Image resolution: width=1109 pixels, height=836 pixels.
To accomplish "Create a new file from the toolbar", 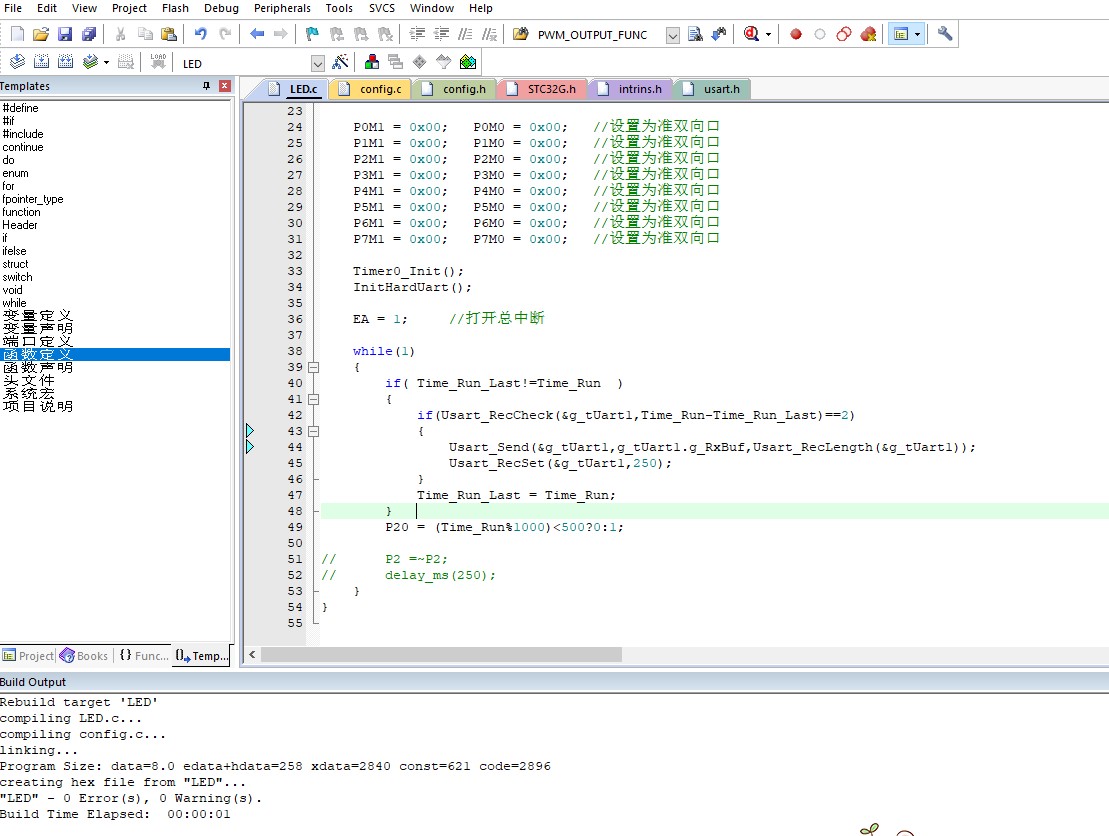I will (x=17, y=34).
